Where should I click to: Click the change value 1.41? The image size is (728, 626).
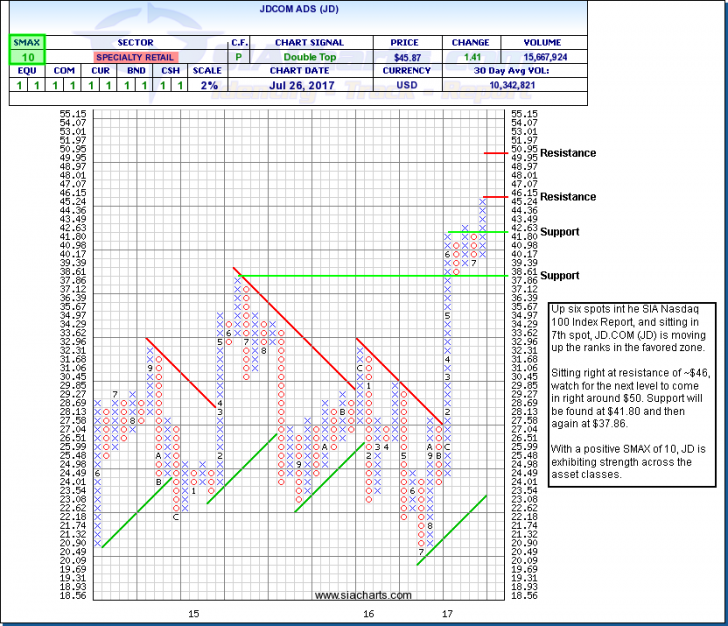[x=469, y=58]
